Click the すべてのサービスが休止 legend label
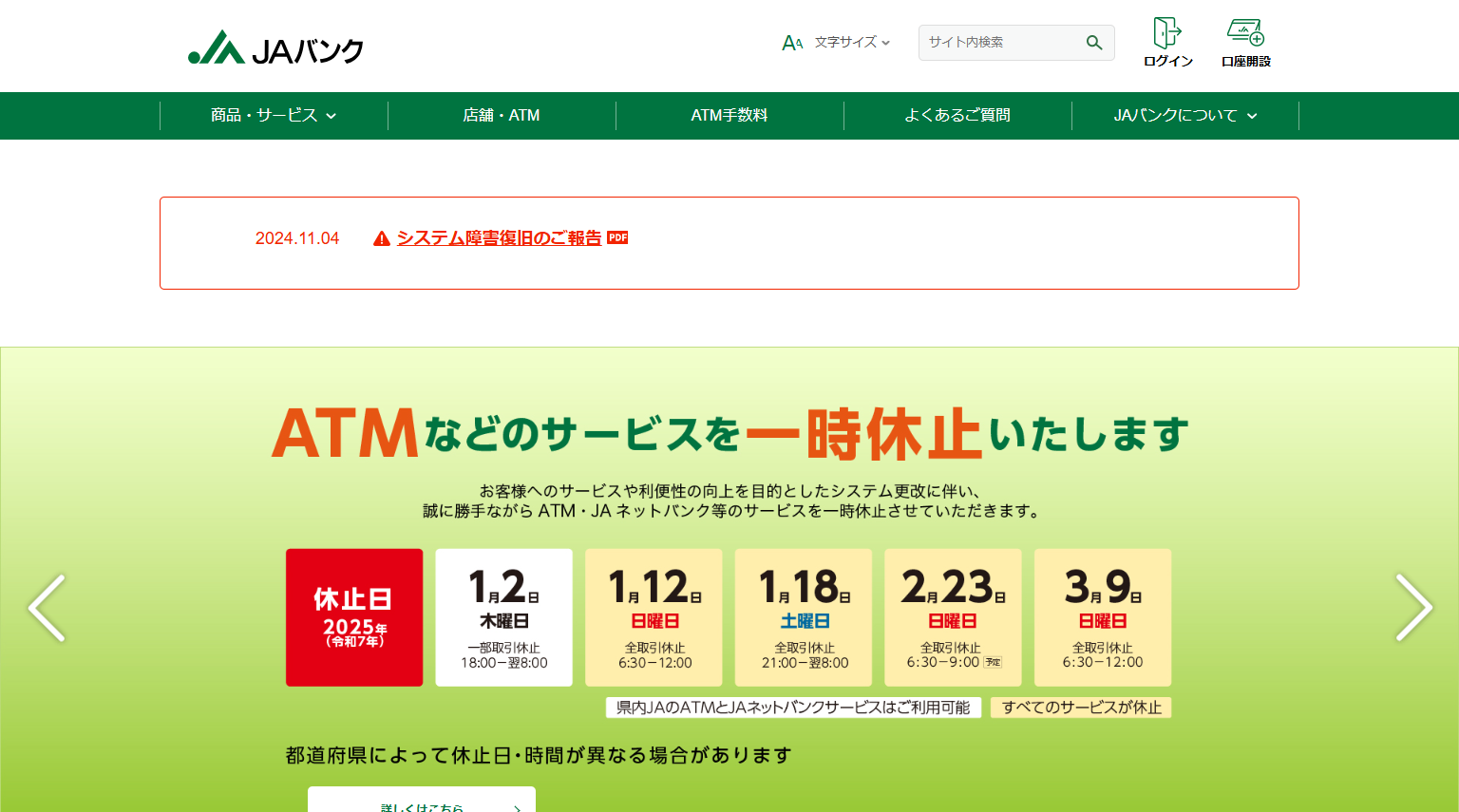Screen dimensions: 1459x812 point(1081,708)
